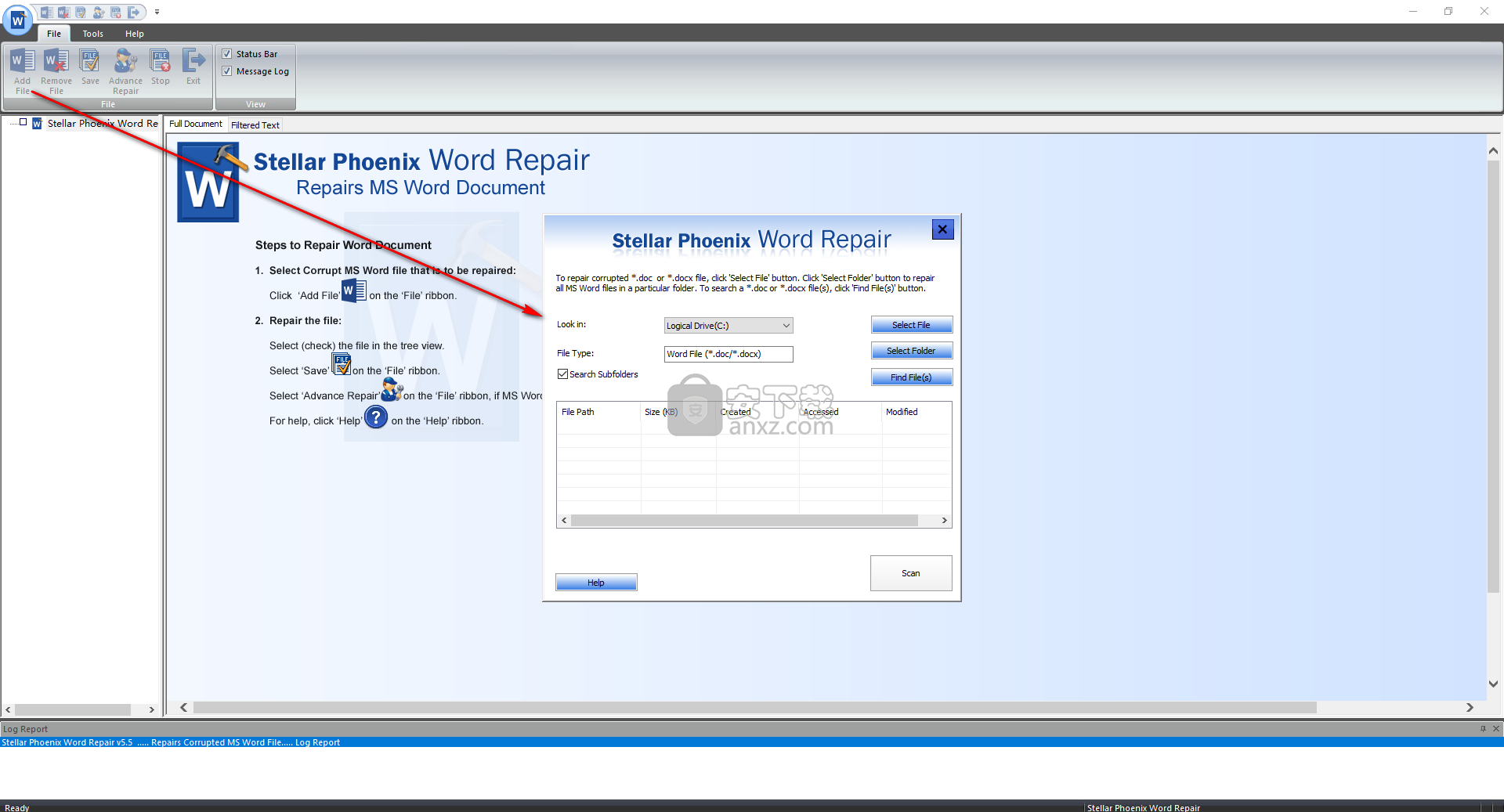The height and width of the screenshot is (812, 1504).
Task: Click the Word icon in tree view
Action: click(x=37, y=124)
